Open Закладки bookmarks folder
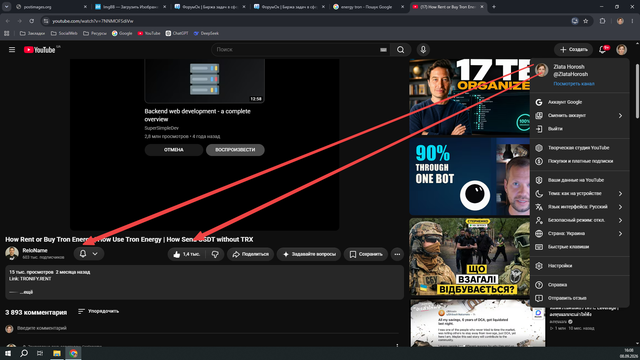640x360 pixels. (x=32, y=33)
